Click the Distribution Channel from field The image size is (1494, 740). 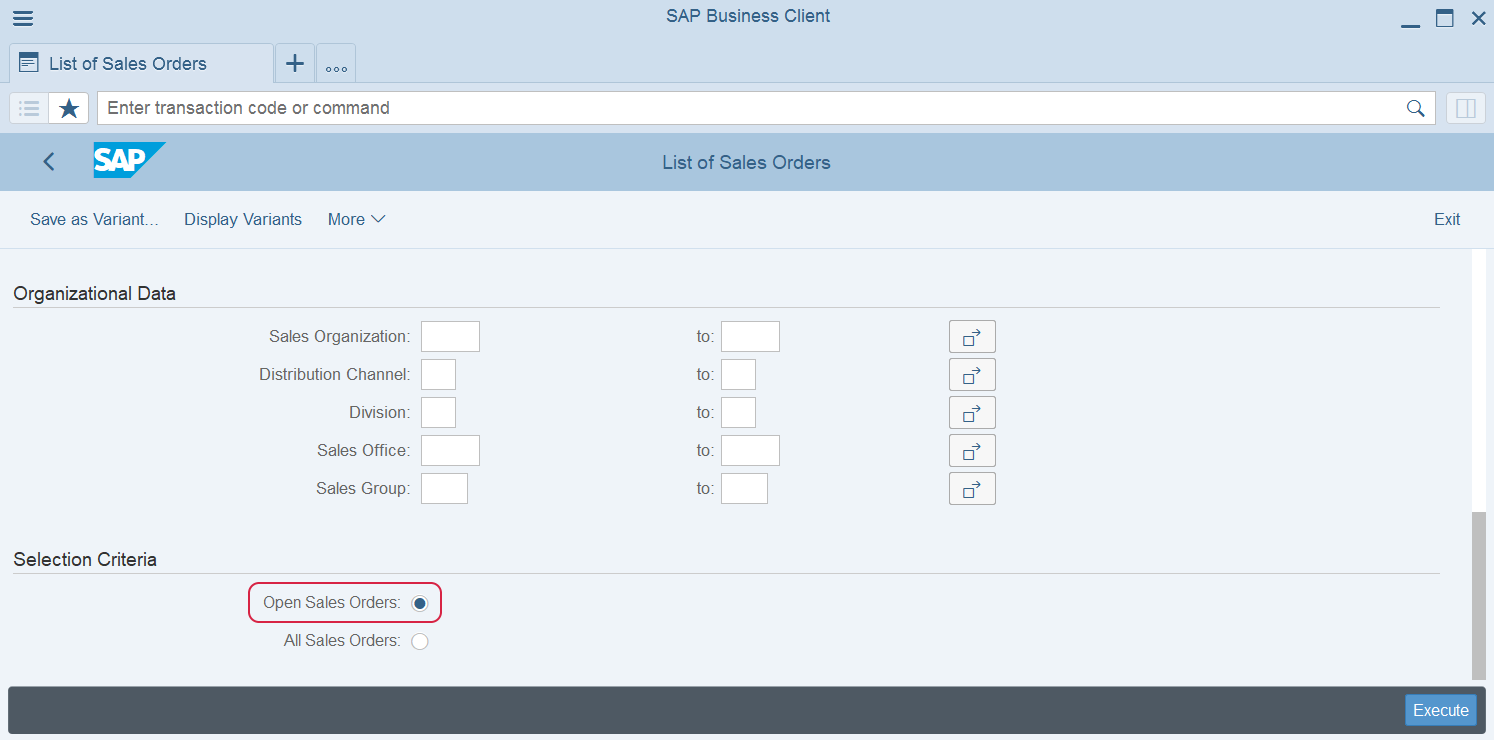tap(438, 375)
